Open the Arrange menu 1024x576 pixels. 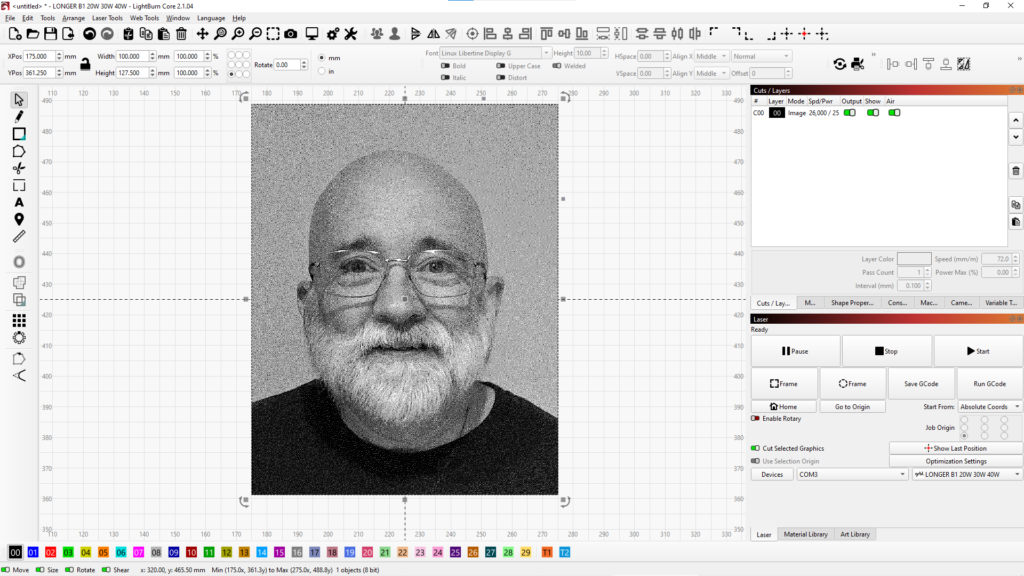(73, 18)
